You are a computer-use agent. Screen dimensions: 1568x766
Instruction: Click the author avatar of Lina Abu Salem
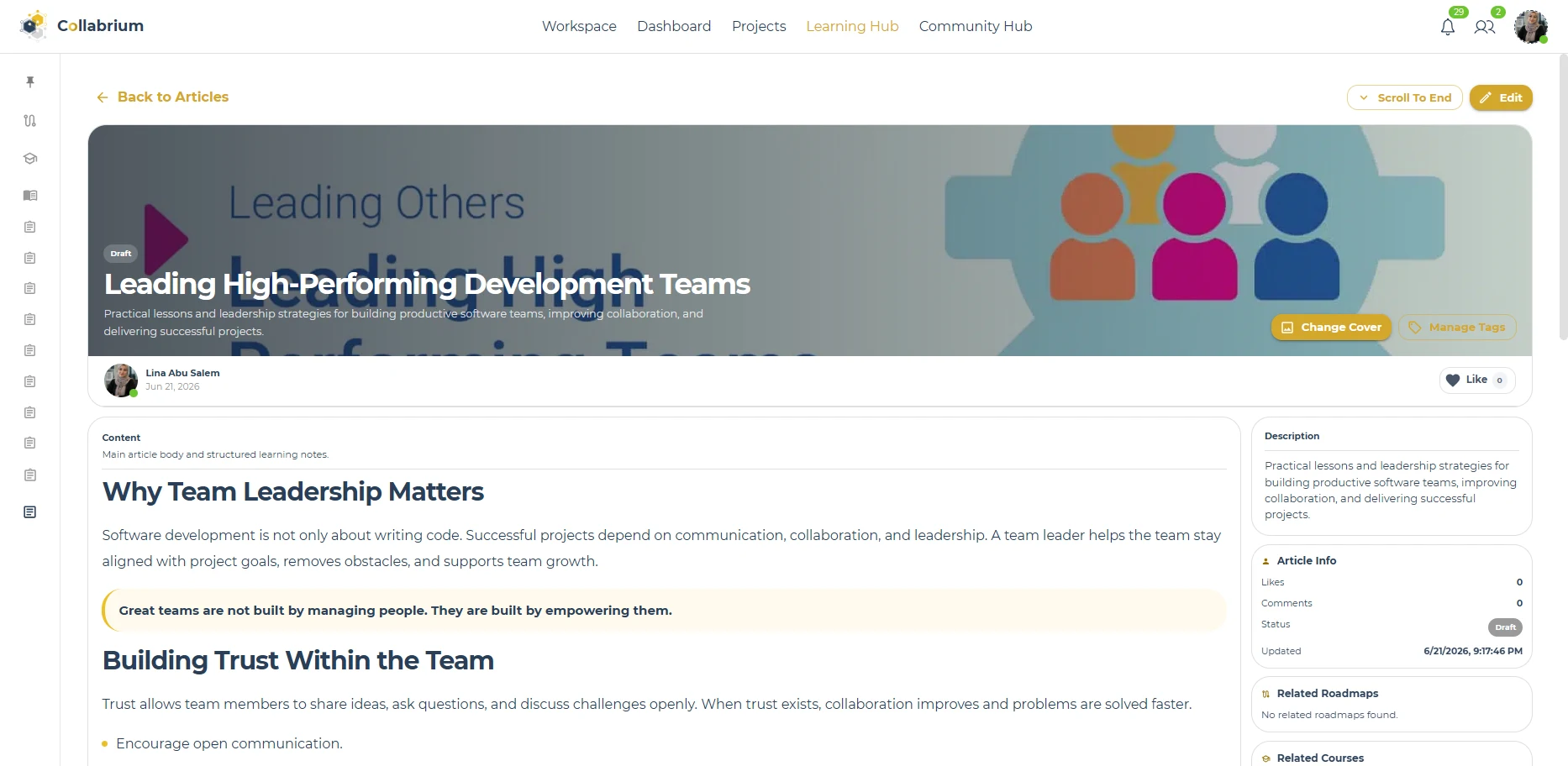pyautogui.click(x=121, y=380)
